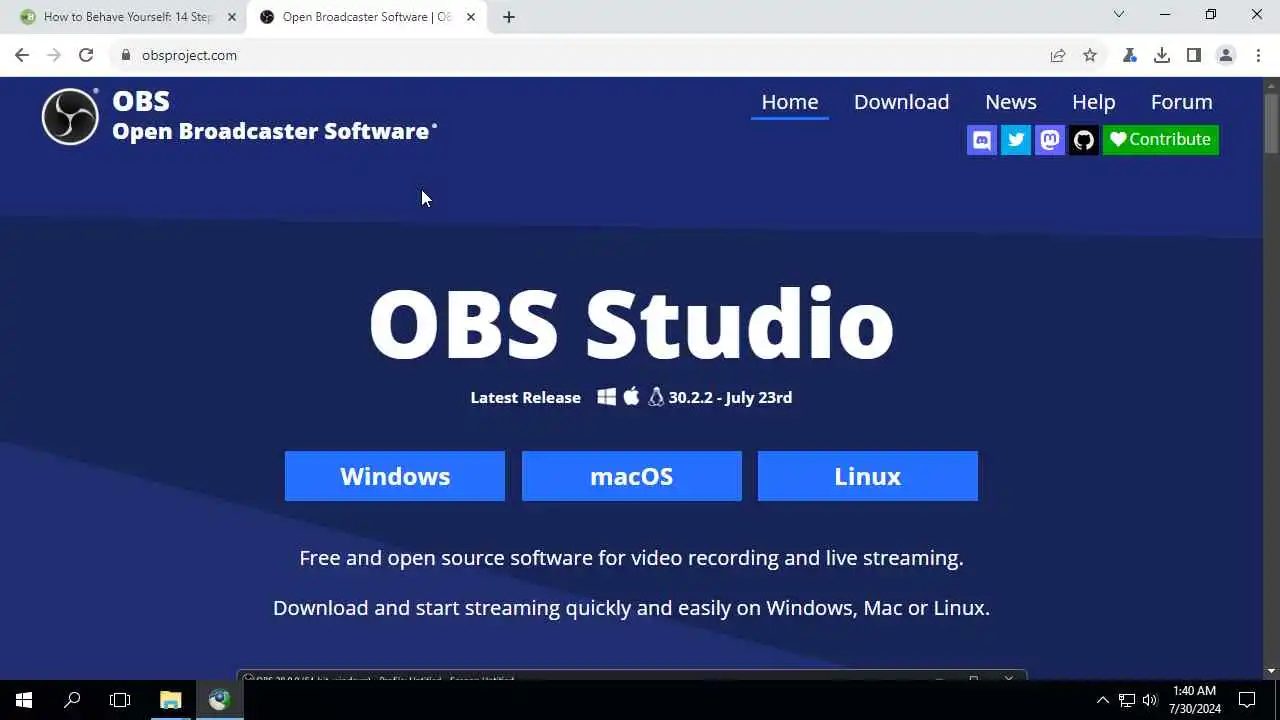This screenshot has height=720, width=1280.
Task: Click the "OBS Studio" heading
Action: [631, 323]
